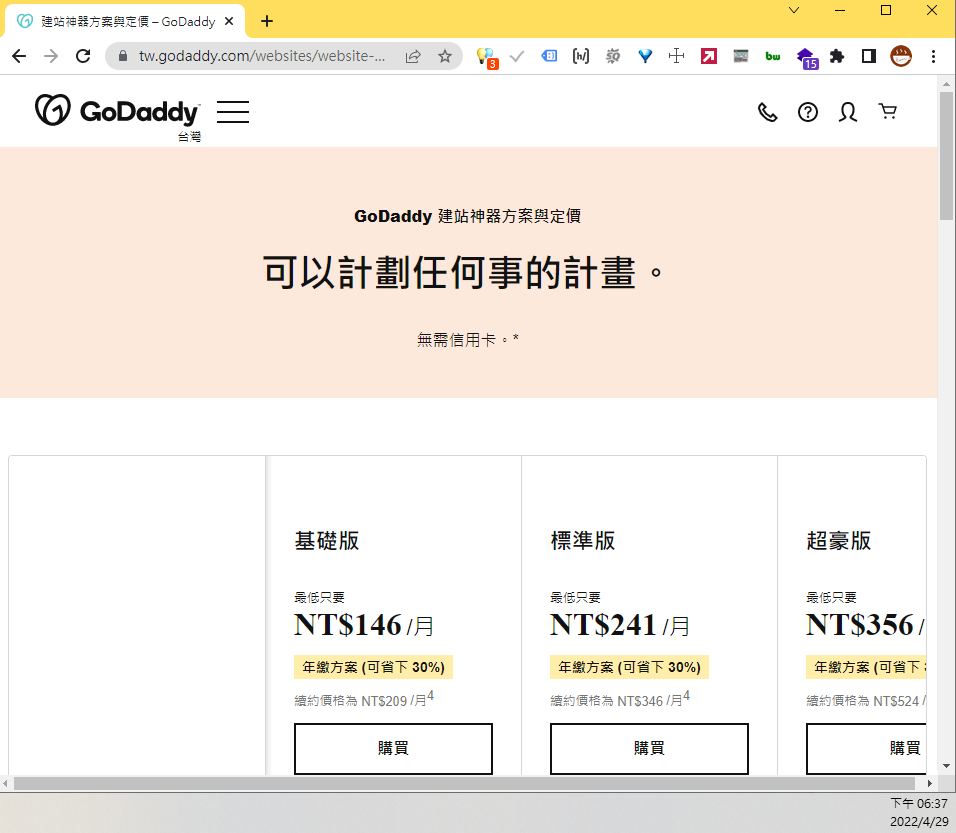
Task: Reload the current page
Action: [x=83, y=56]
